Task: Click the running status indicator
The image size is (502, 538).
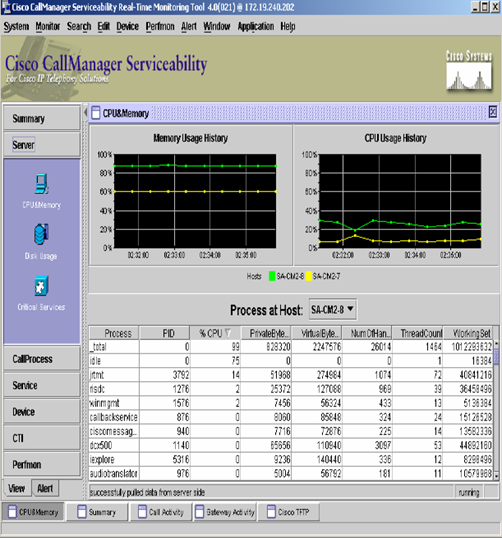Action: pyautogui.click(x=469, y=492)
